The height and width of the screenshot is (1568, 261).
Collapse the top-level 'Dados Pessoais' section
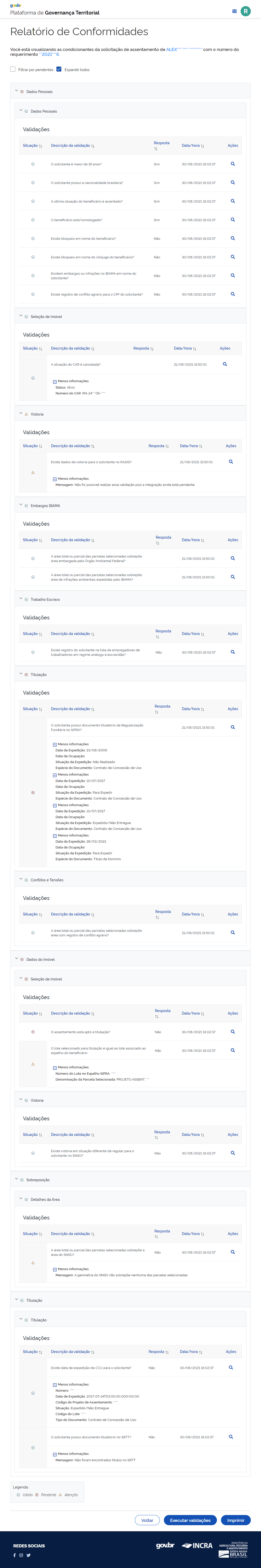point(16,91)
